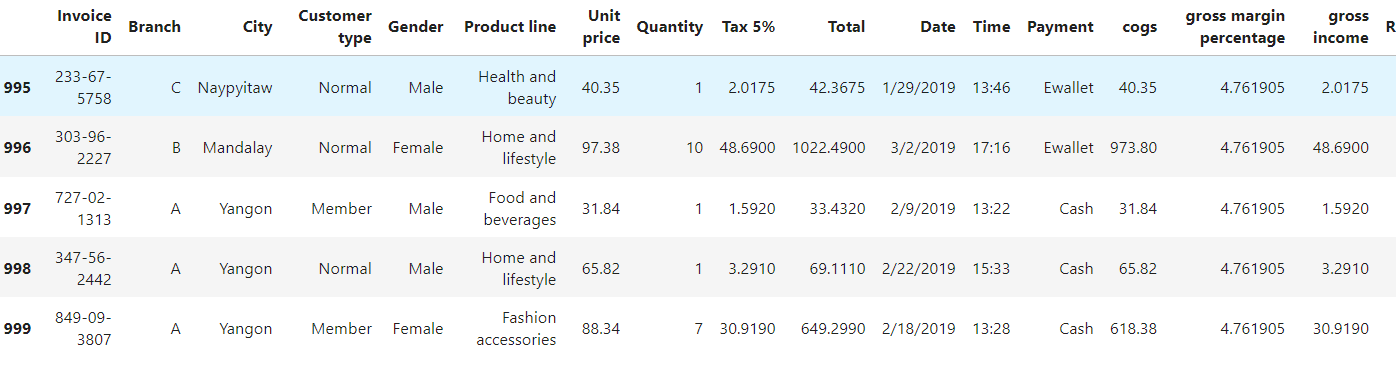Viewport: 1396px width, 365px height.
Task: Click the Total column header
Action: click(x=846, y=27)
